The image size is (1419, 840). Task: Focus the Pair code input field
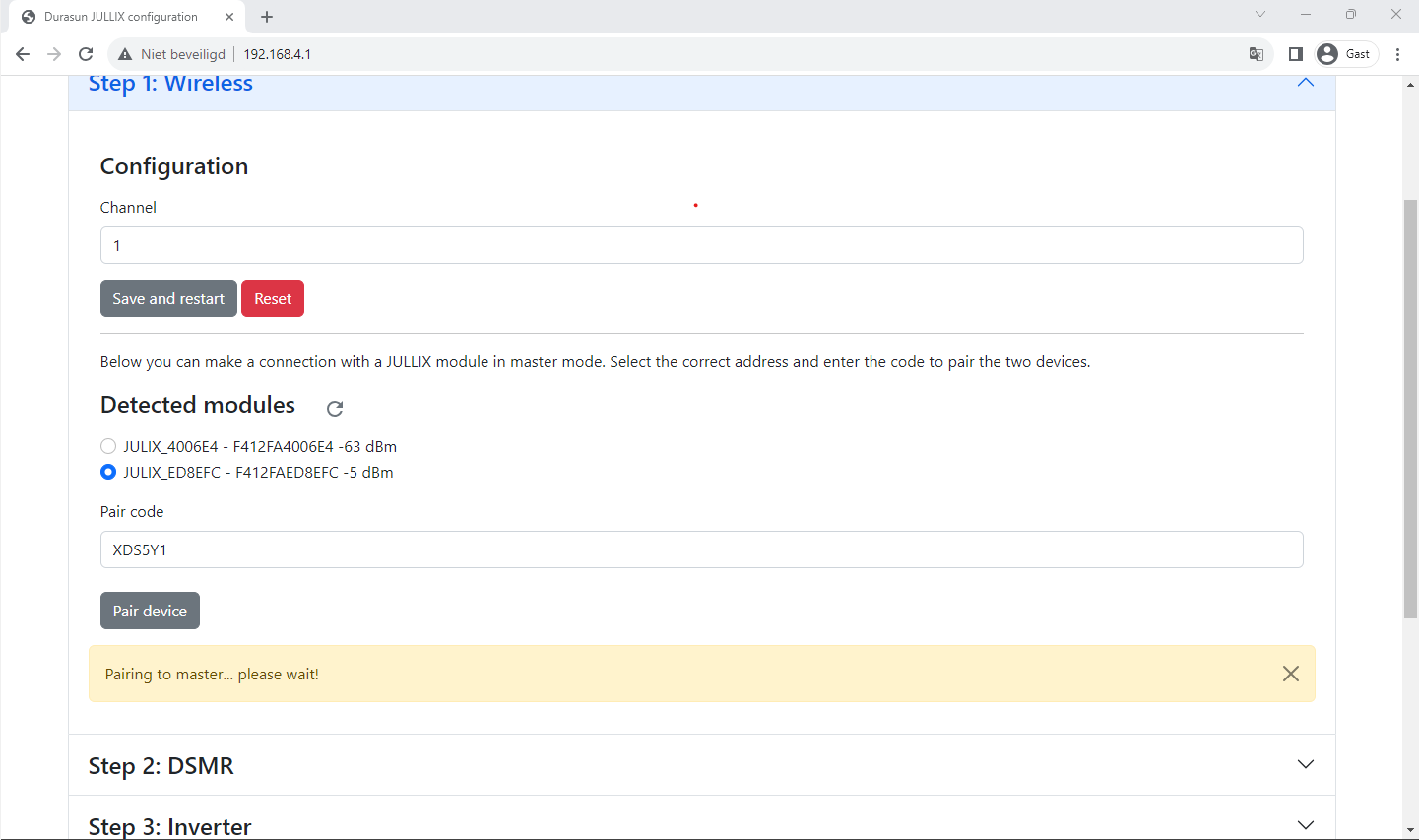click(702, 549)
